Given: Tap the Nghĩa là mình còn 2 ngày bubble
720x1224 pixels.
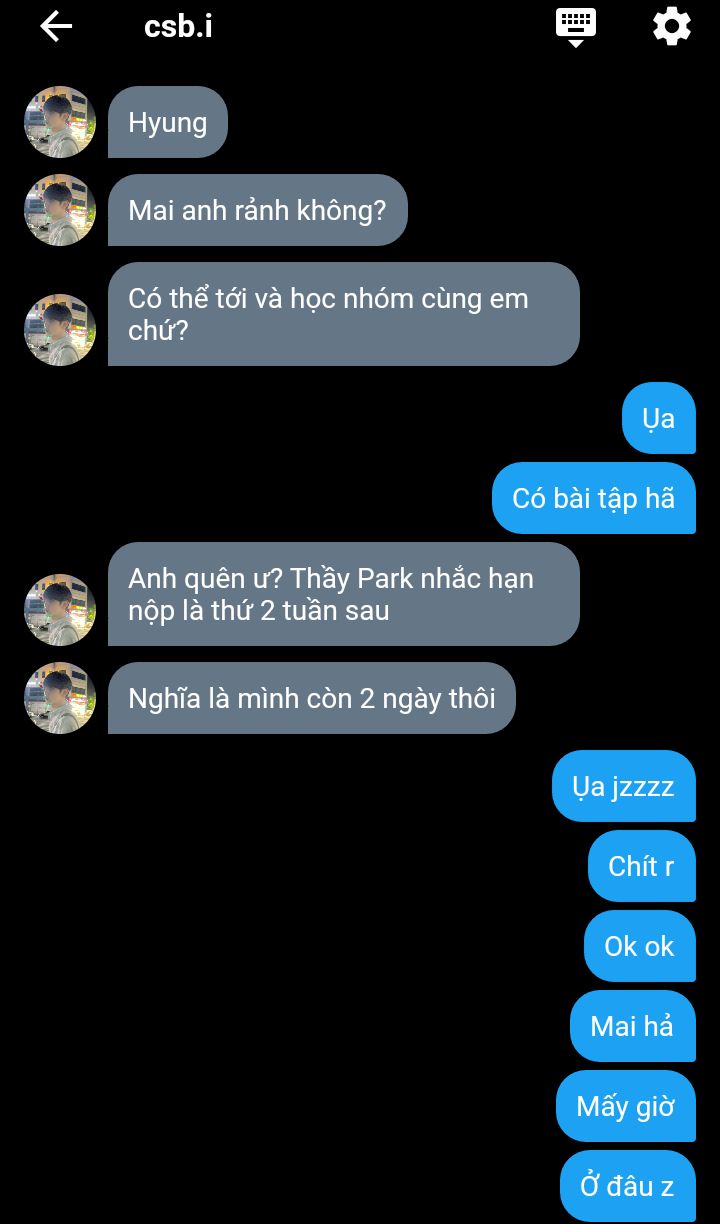Looking at the screenshot, I should click(x=312, y=698).
